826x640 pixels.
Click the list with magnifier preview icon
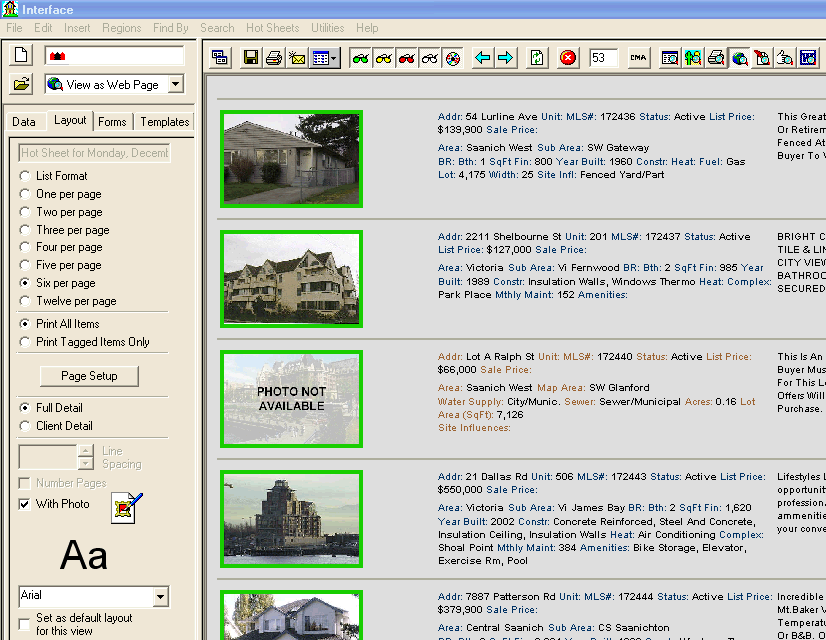pyautogui.click(x=670, y=58)
